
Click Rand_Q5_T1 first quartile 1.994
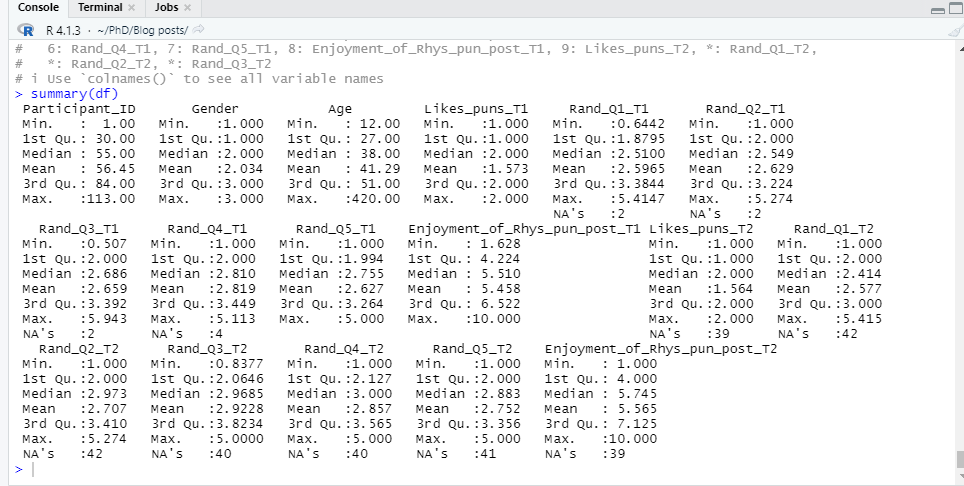pos(364,259)
